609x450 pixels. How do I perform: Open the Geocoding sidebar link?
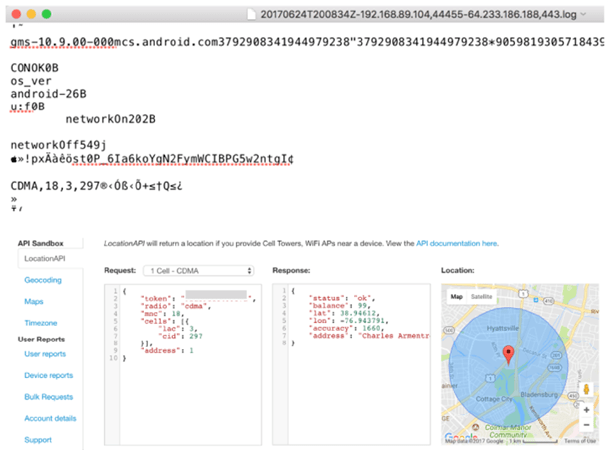click(x=43, y=280)
